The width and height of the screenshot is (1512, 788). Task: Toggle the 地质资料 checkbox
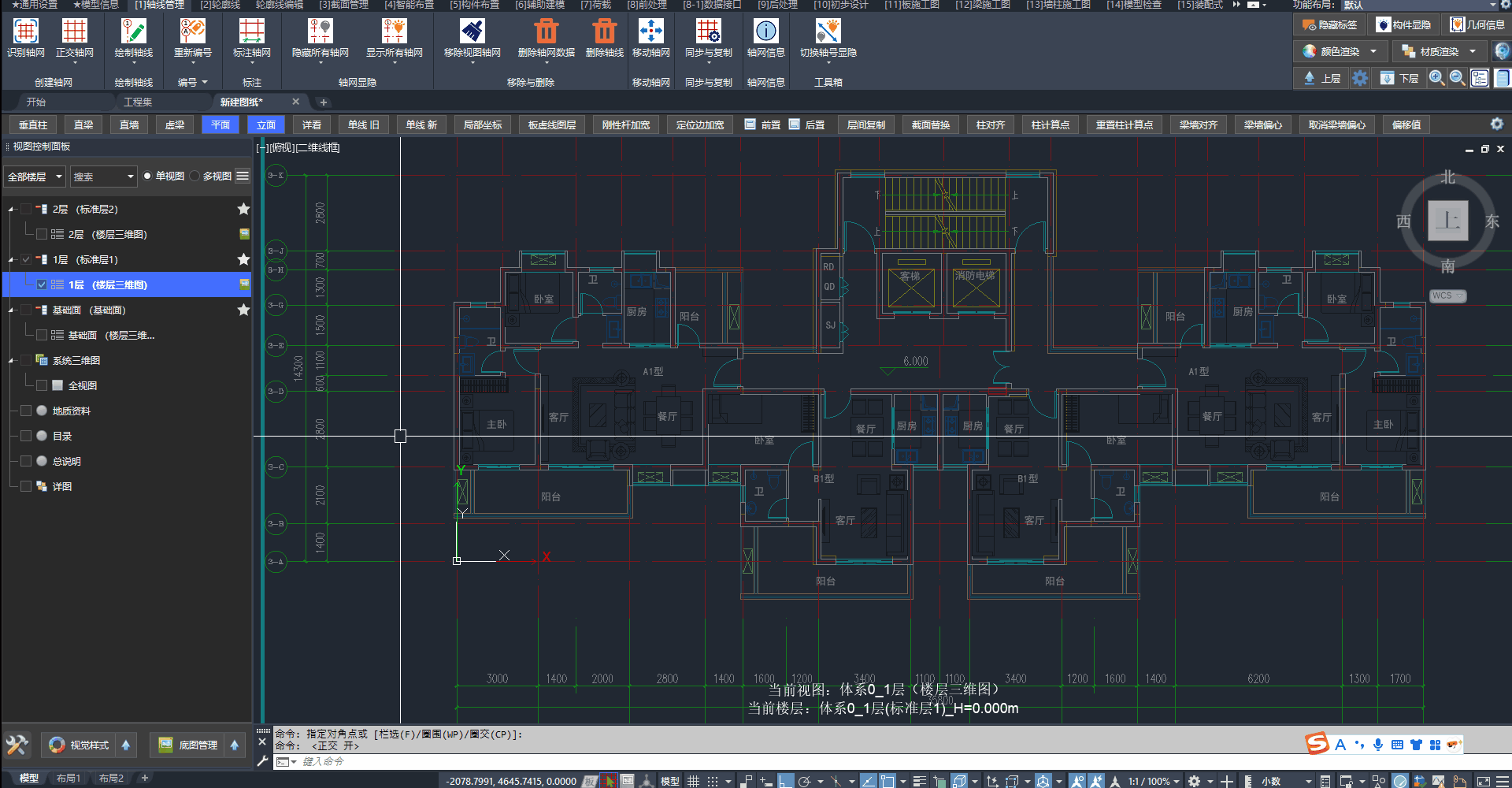26,411
